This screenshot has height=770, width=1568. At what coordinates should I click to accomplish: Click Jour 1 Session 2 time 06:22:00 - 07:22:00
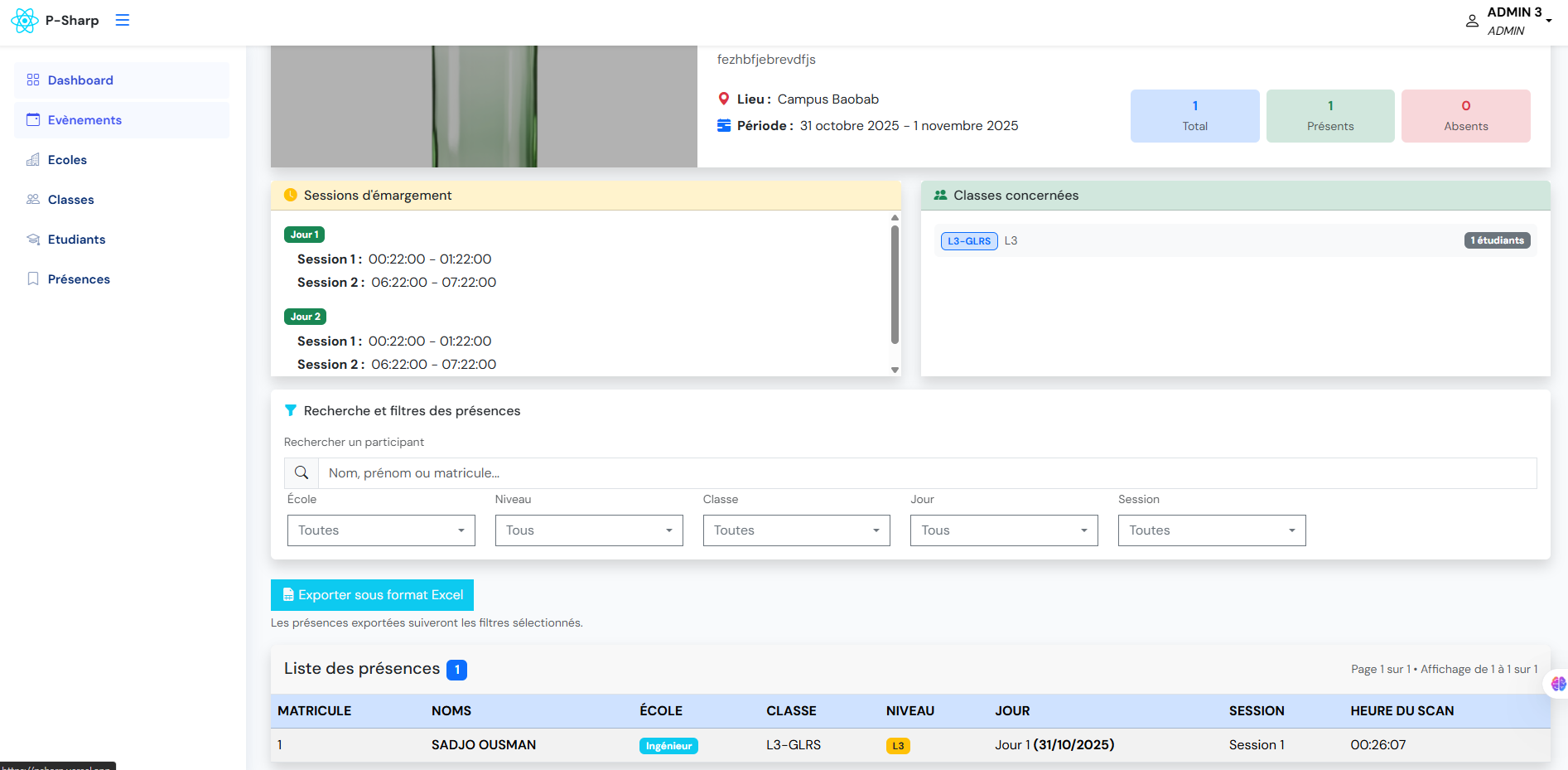(434, 283)
